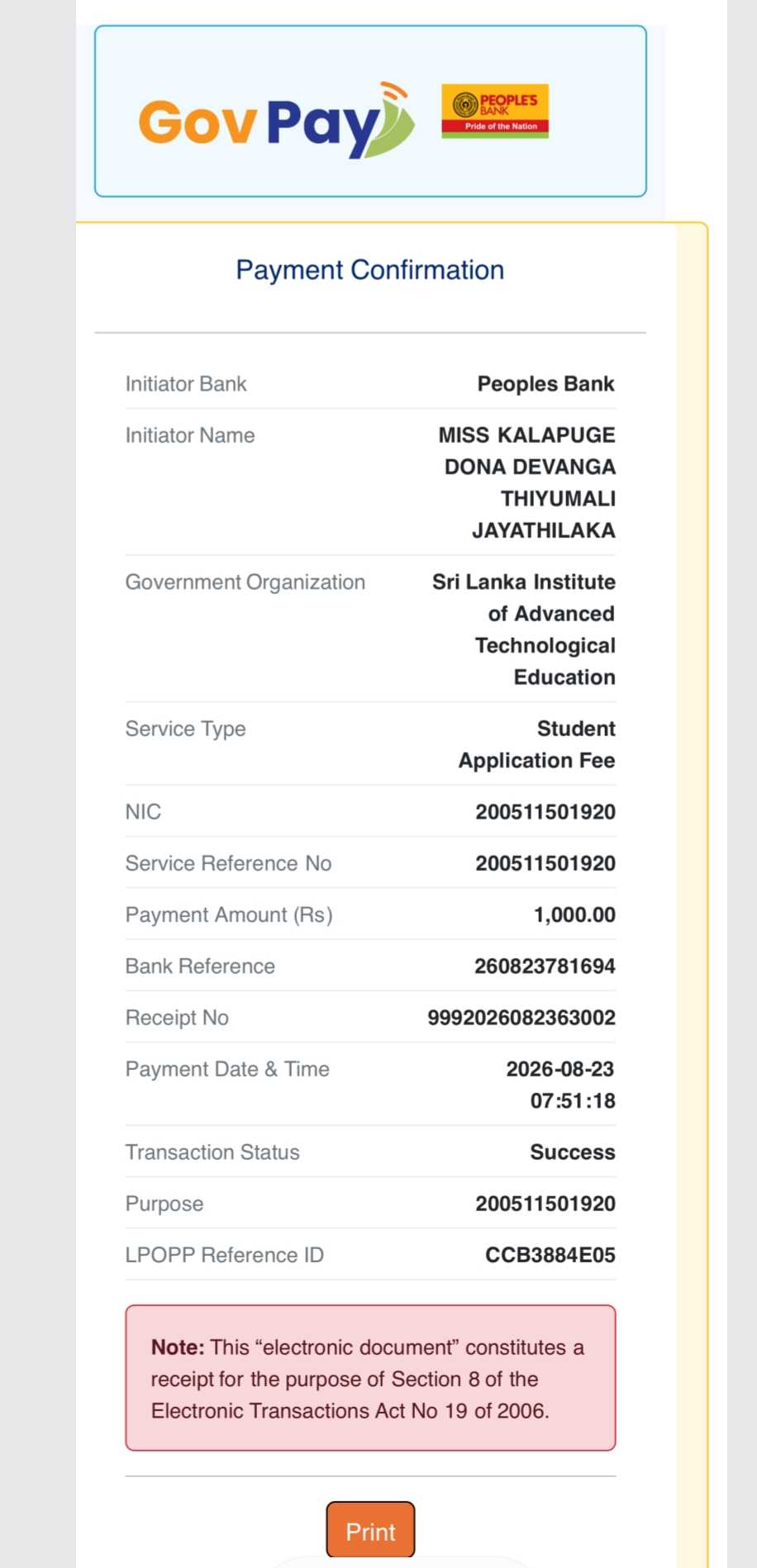
Task: Select the Receipt No label
Action: [x=177, y=1018]
